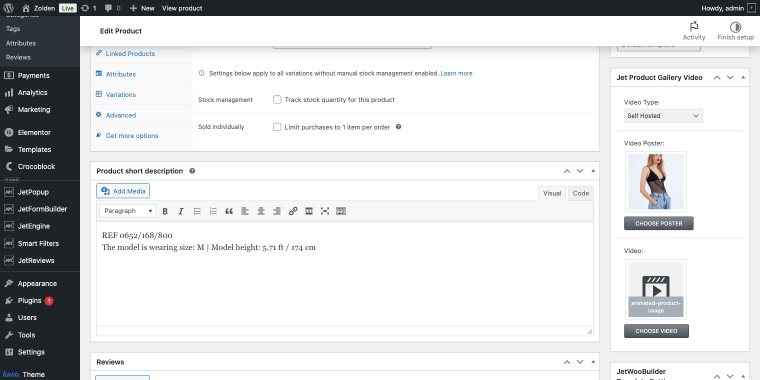Click the Choose Poster button
Screen dimensions: 760x380
click(659, 223)
